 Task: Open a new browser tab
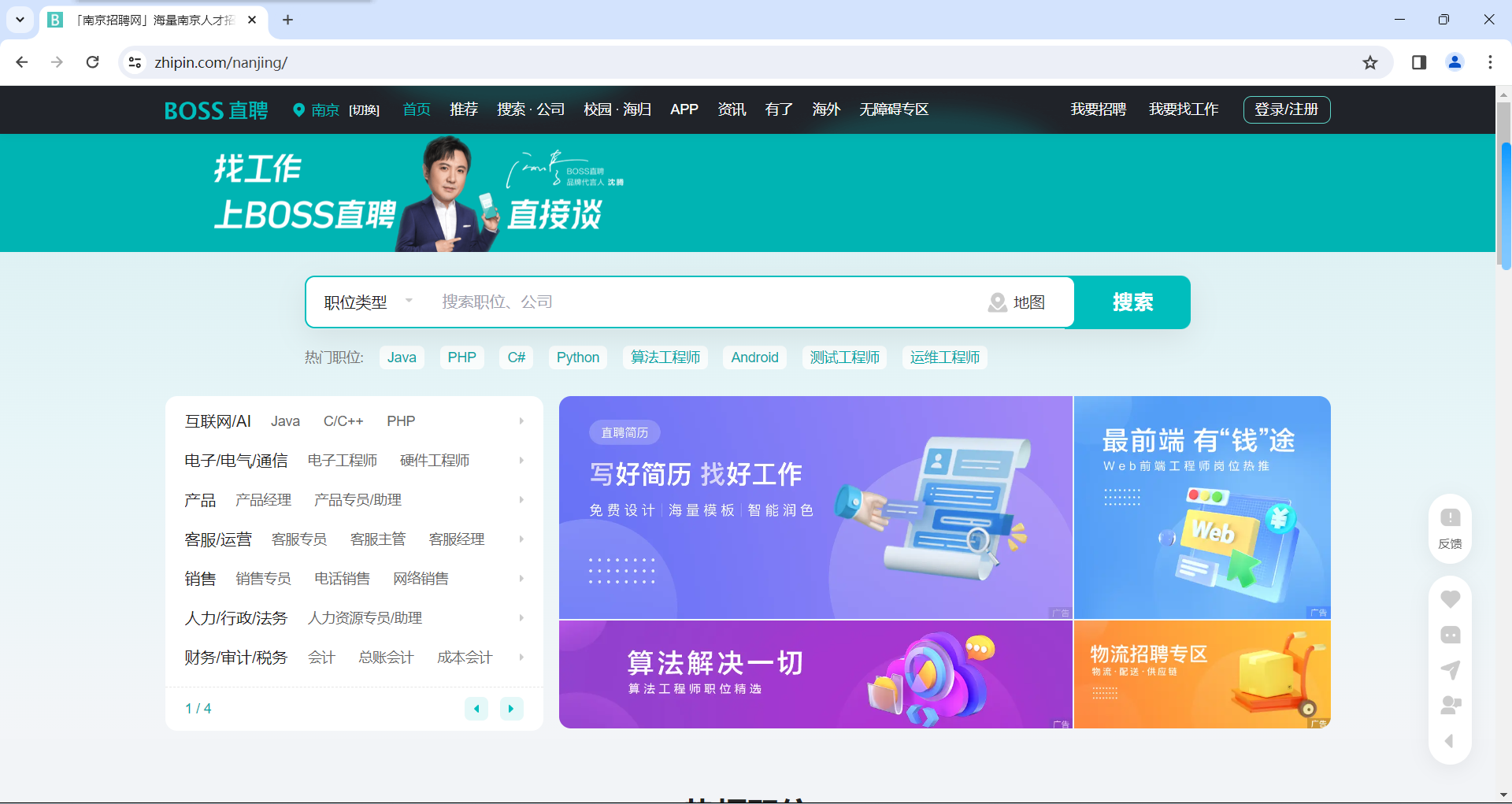pos(287,20)
